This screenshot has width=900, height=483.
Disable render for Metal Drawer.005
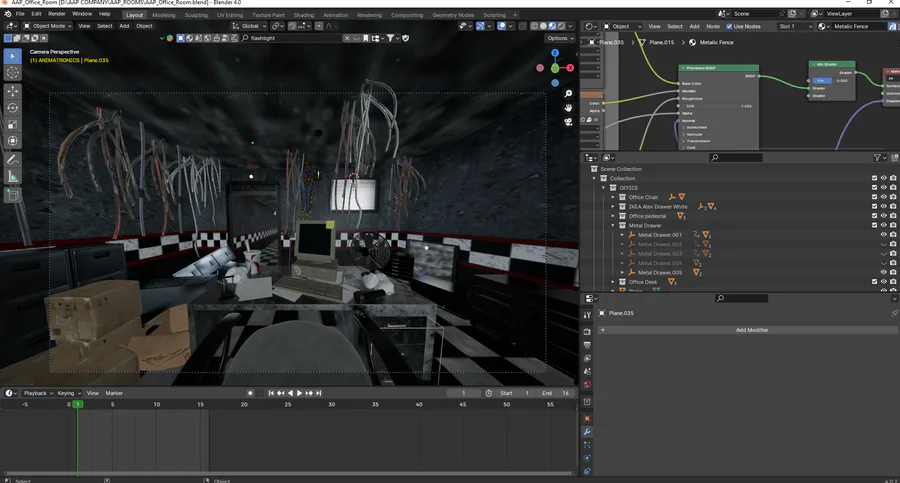click(x=893, y=272)
